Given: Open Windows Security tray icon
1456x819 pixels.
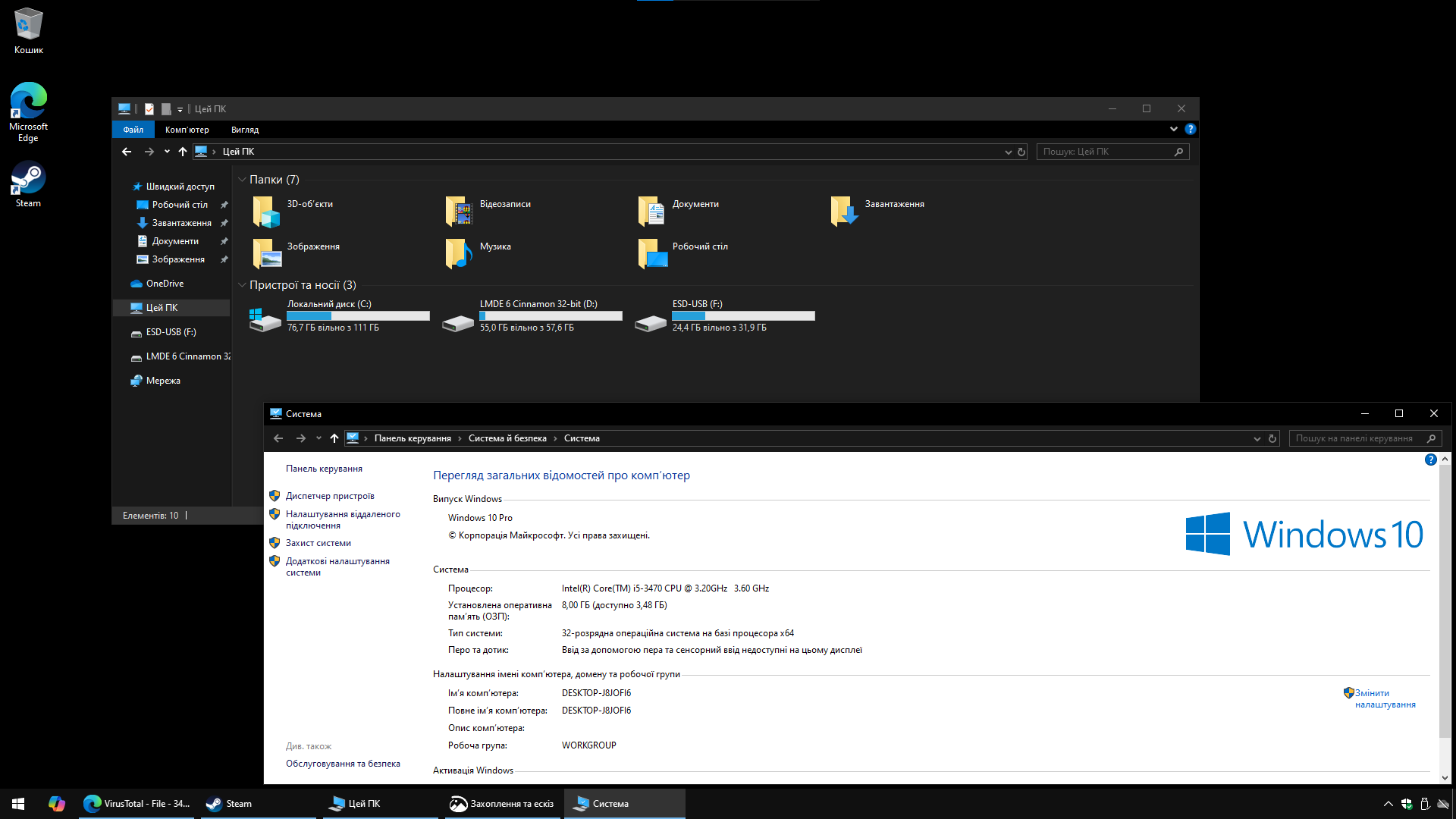Looking at the screenshot, I should (1407, 804).
